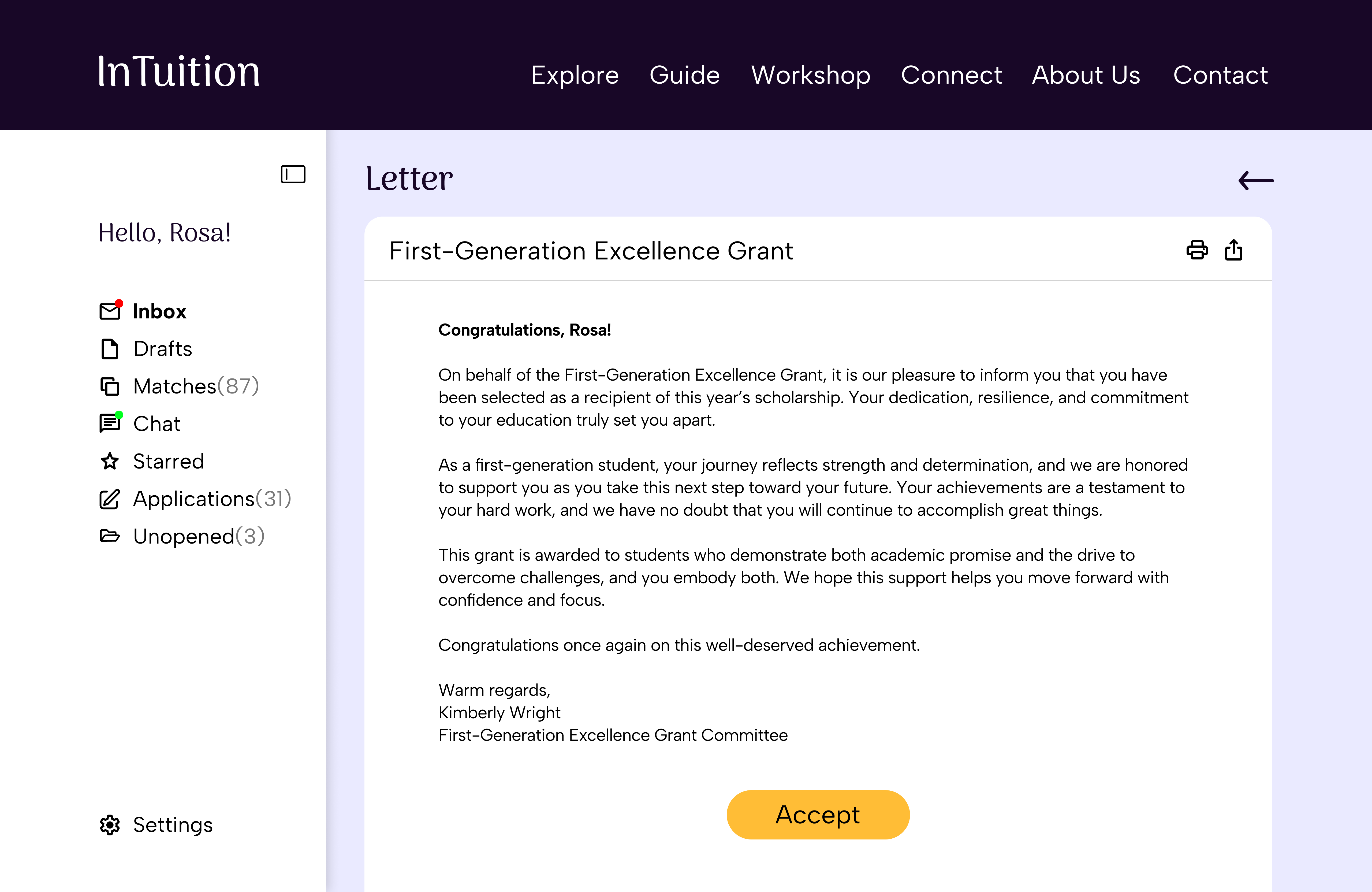Accept the scholarship grant
The height and width of the screenshot is (892, 1372).
tap(818, 814)
